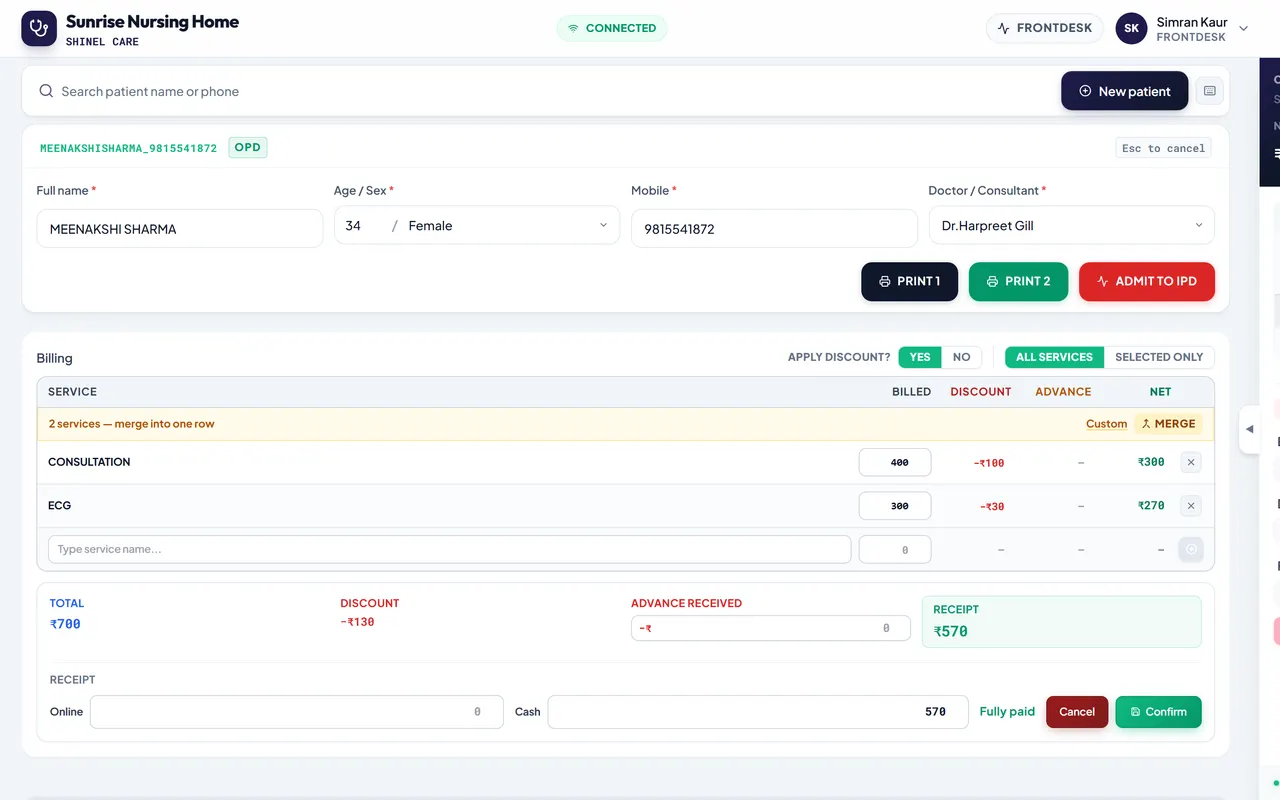Viewport: 1280px width, 800px height.
Task: Focus the Advance Received amount field
Action: [771, 628]
